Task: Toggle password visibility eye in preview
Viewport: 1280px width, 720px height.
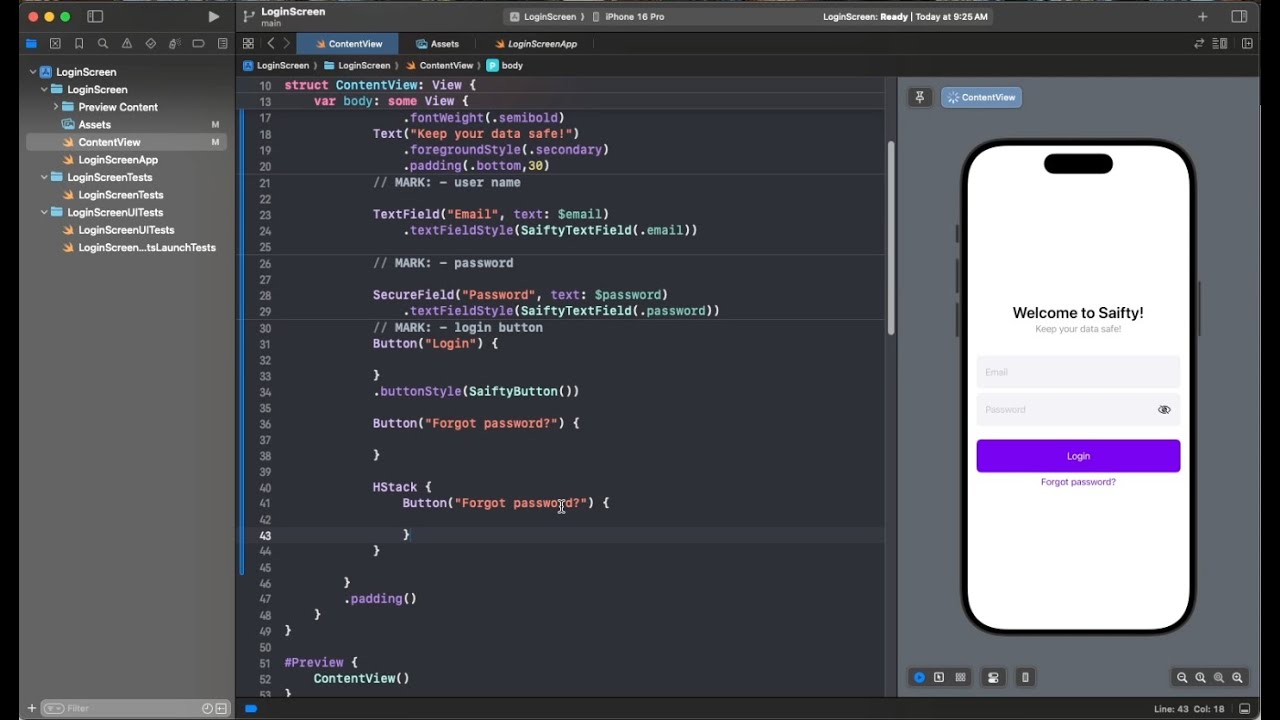Action: [x=1164, y=410]
